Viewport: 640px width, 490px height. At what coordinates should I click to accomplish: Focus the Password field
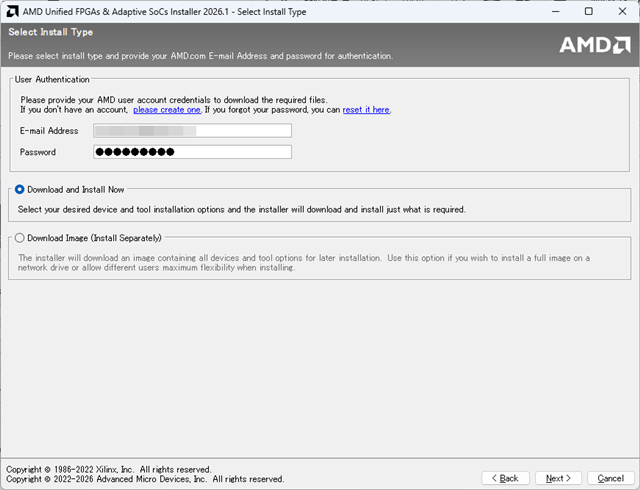pos(192,152)
